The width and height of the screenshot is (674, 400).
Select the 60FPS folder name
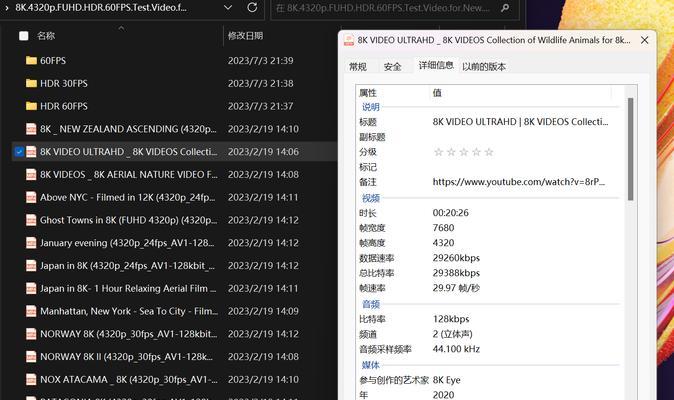coord(53,61)
